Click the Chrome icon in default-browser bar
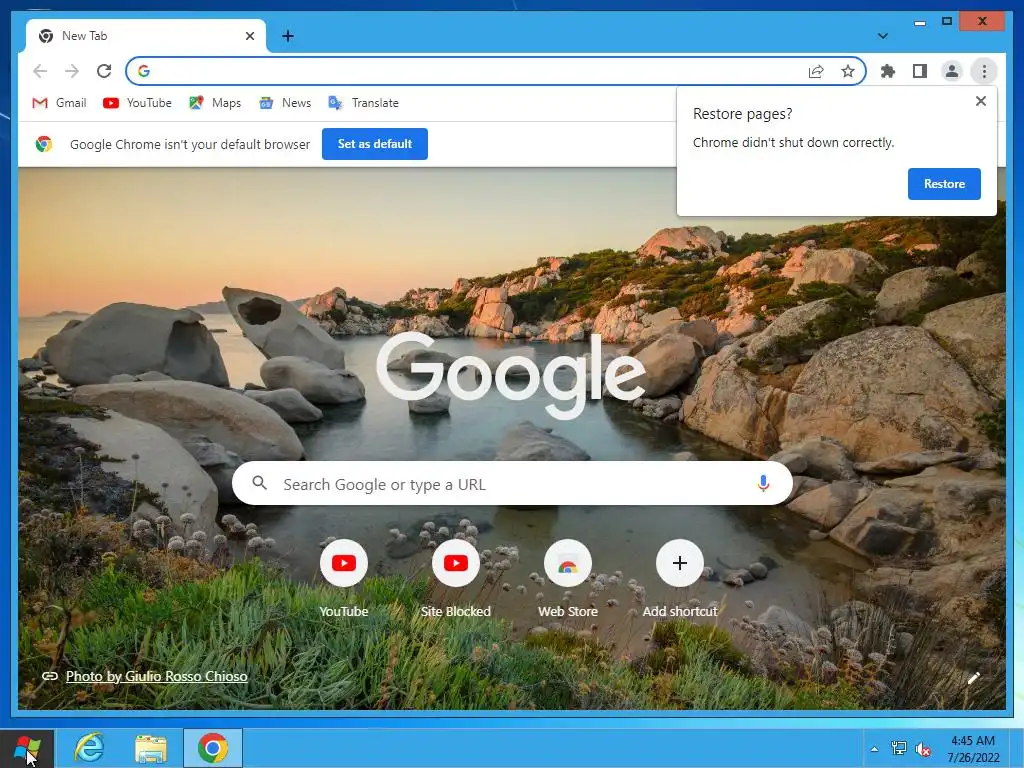Screen dimensions: 1024x768 tap(44, 144)
